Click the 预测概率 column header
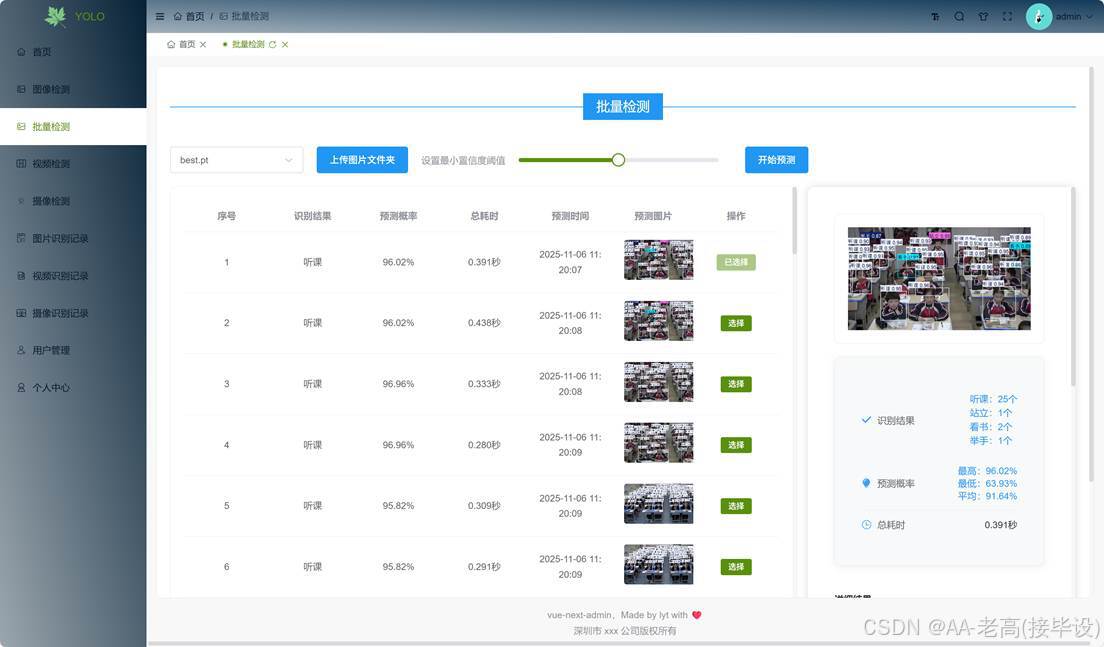Image resolution: width=1104 pixels, height=647 pixels. (399, 216)
